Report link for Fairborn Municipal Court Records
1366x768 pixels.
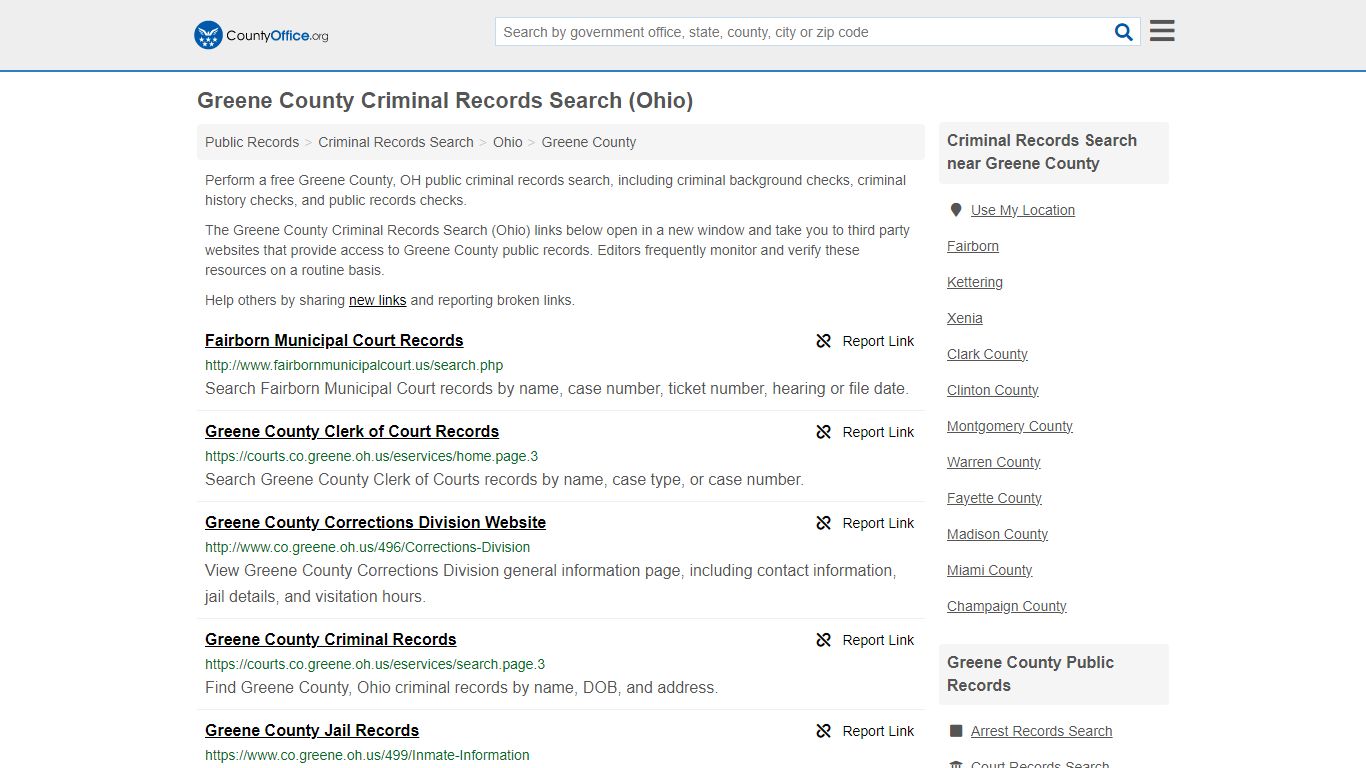[x=878, y=341]
